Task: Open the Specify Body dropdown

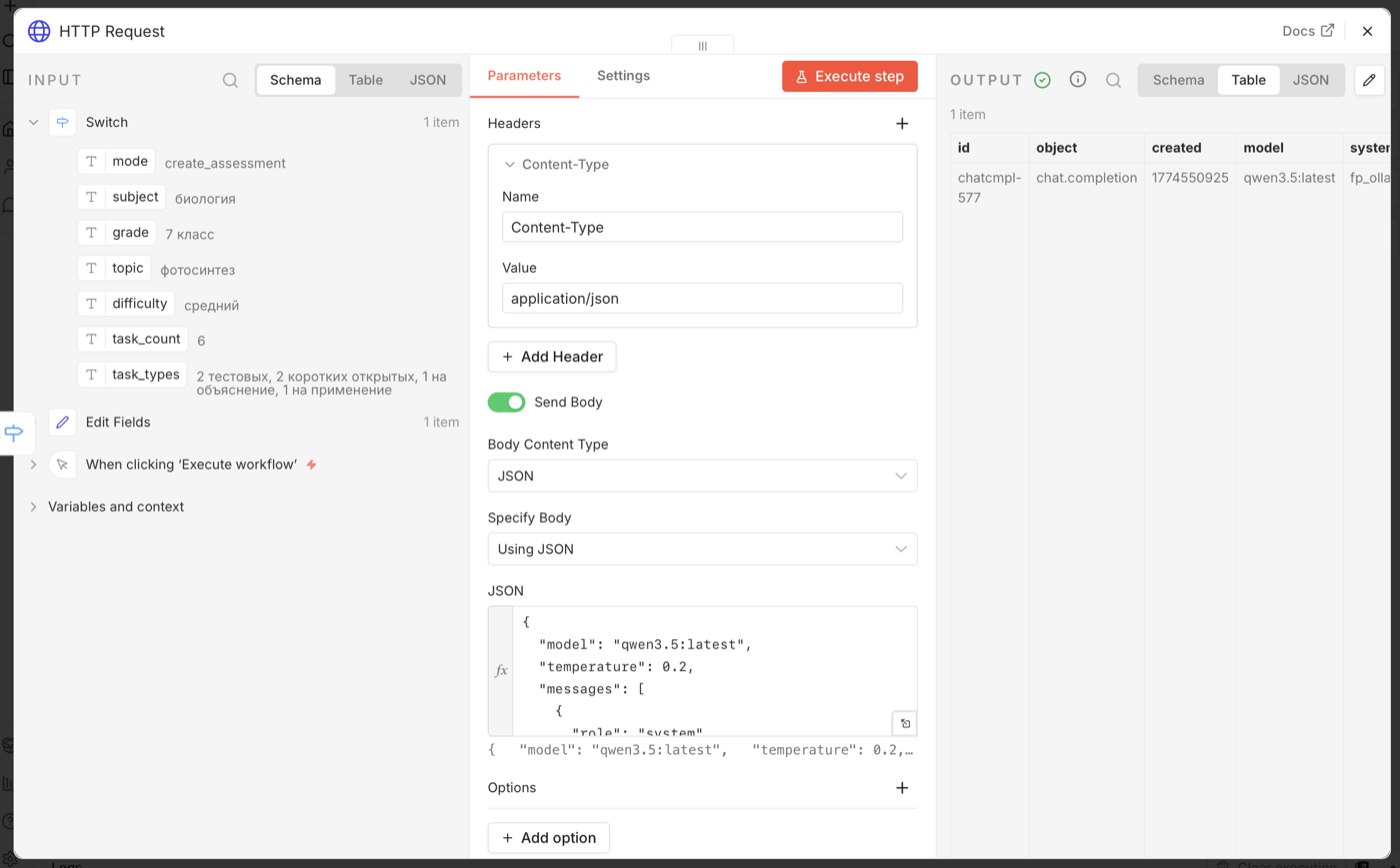Action: [702, 549]
